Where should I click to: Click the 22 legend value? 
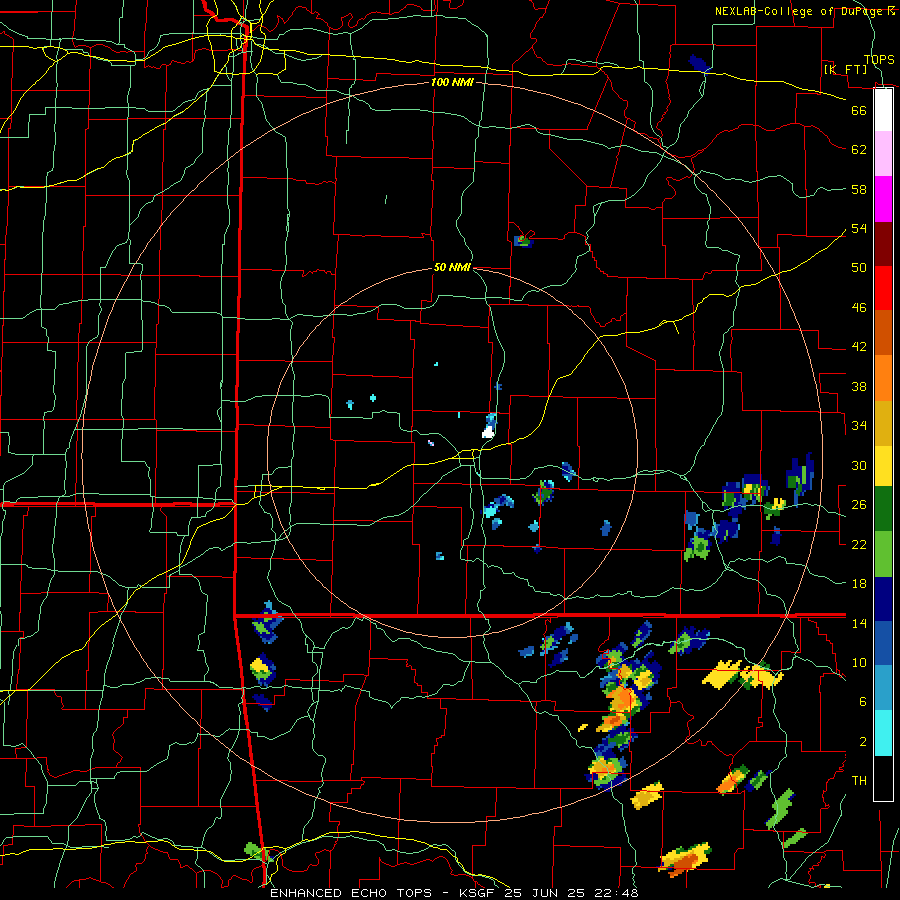[859, 544]
